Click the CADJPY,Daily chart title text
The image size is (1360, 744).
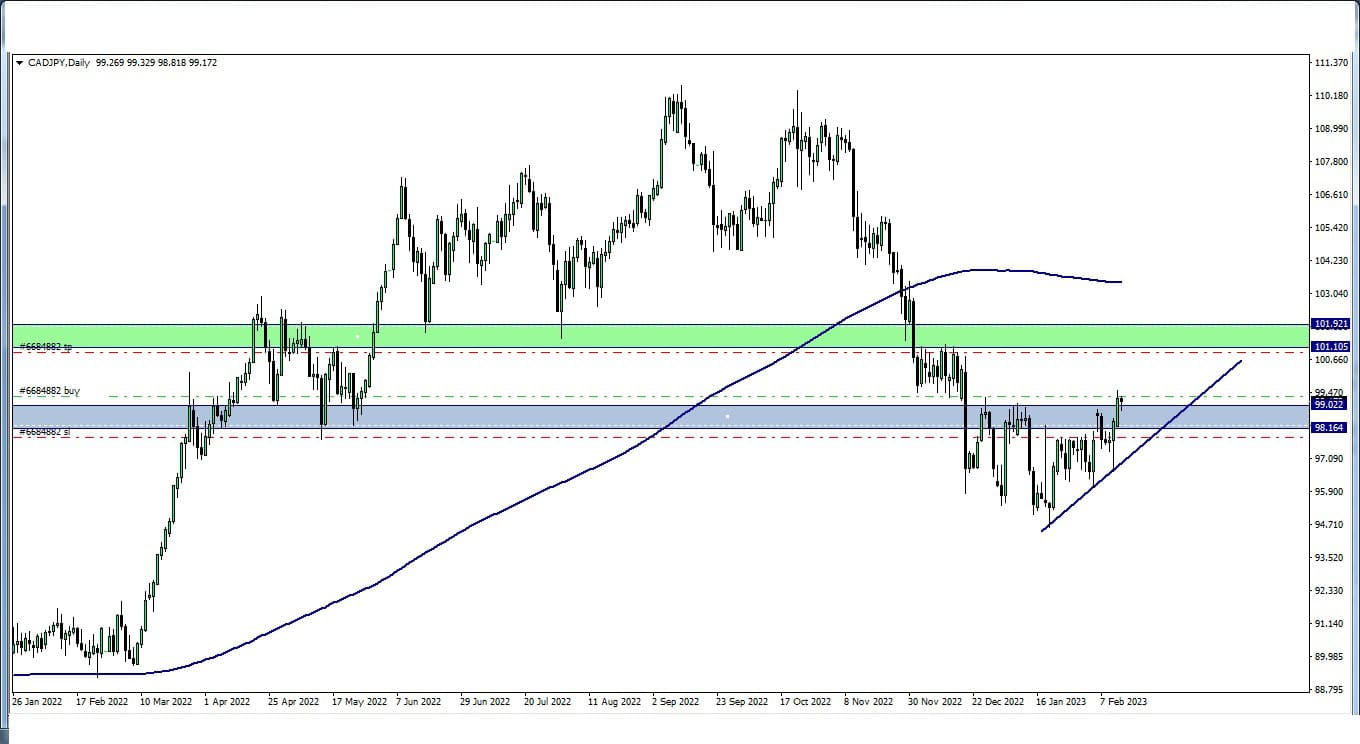point(59,63)
